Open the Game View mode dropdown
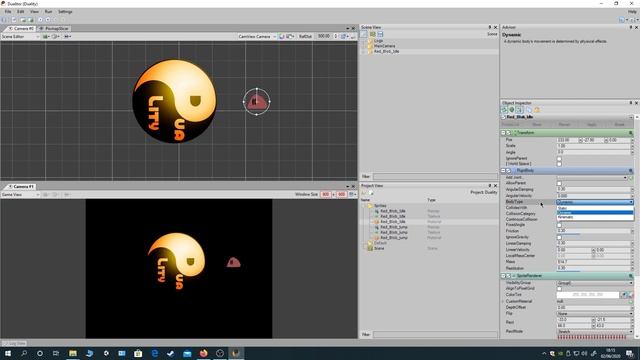Screen dimensions: 640x360 pos(20,195)
